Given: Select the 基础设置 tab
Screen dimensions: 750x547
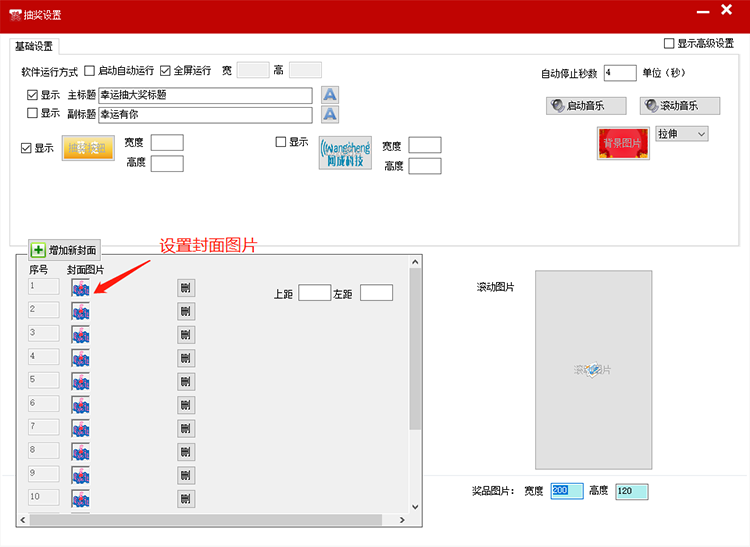Looking at the screenshot, I should click(x=36, y=46).
